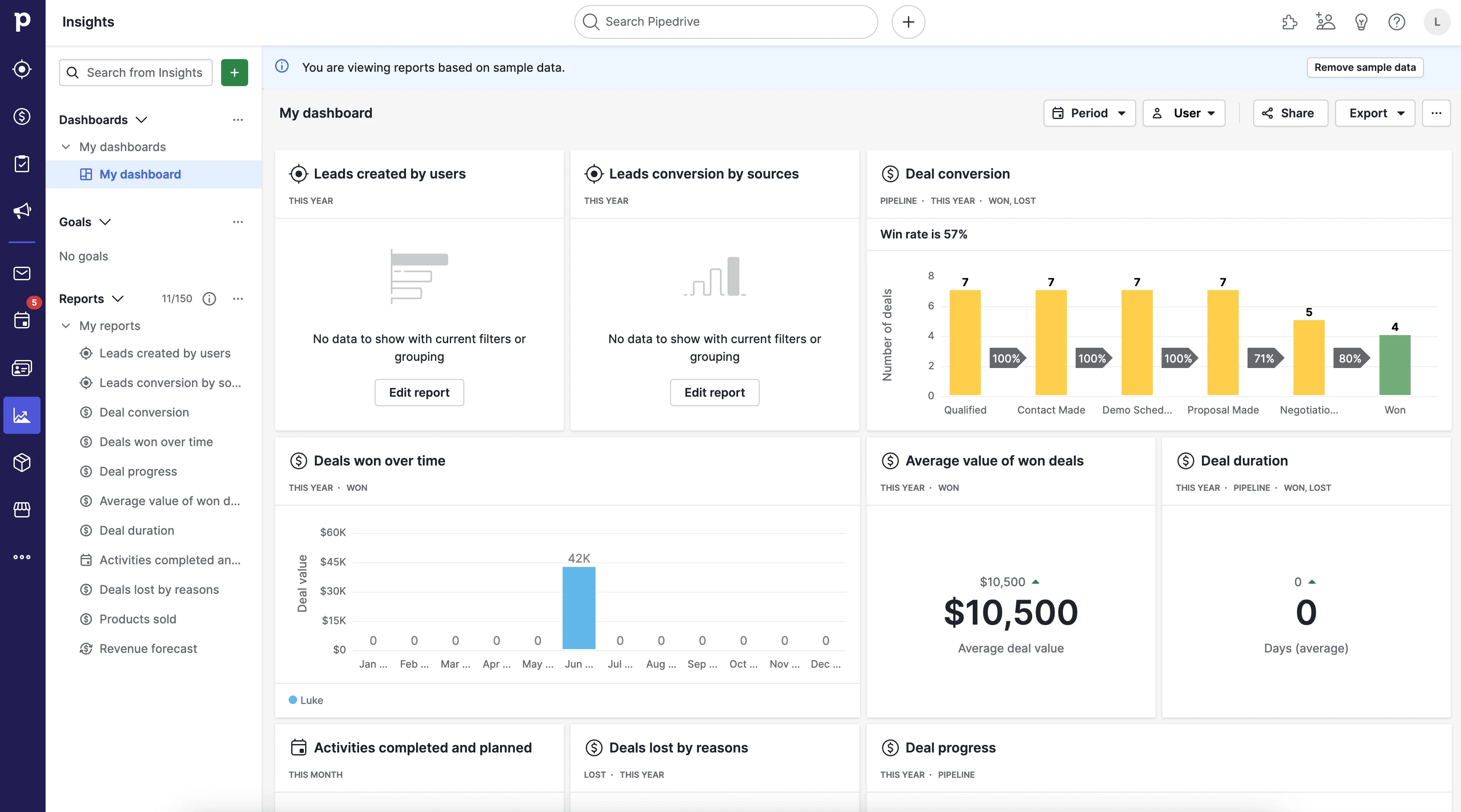The height and width of the screenshot is (812, 1461).
Task: Open Products via the box sidebar icon
Action: [22, 462]
